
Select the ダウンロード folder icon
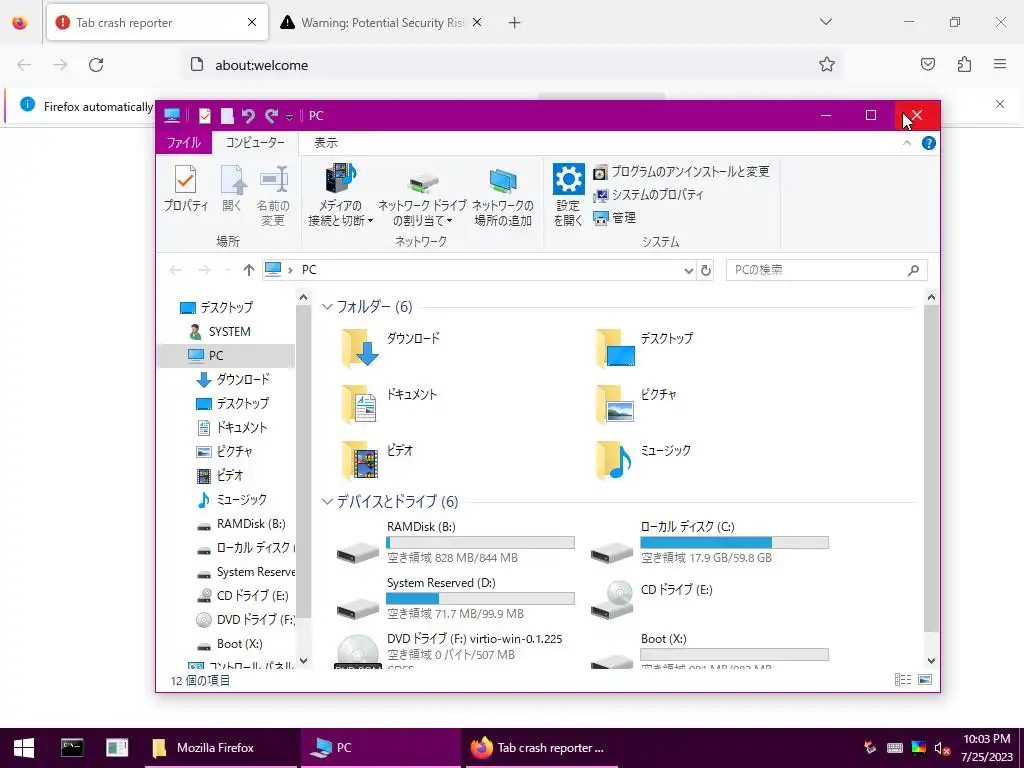click(x=359, y=348)
